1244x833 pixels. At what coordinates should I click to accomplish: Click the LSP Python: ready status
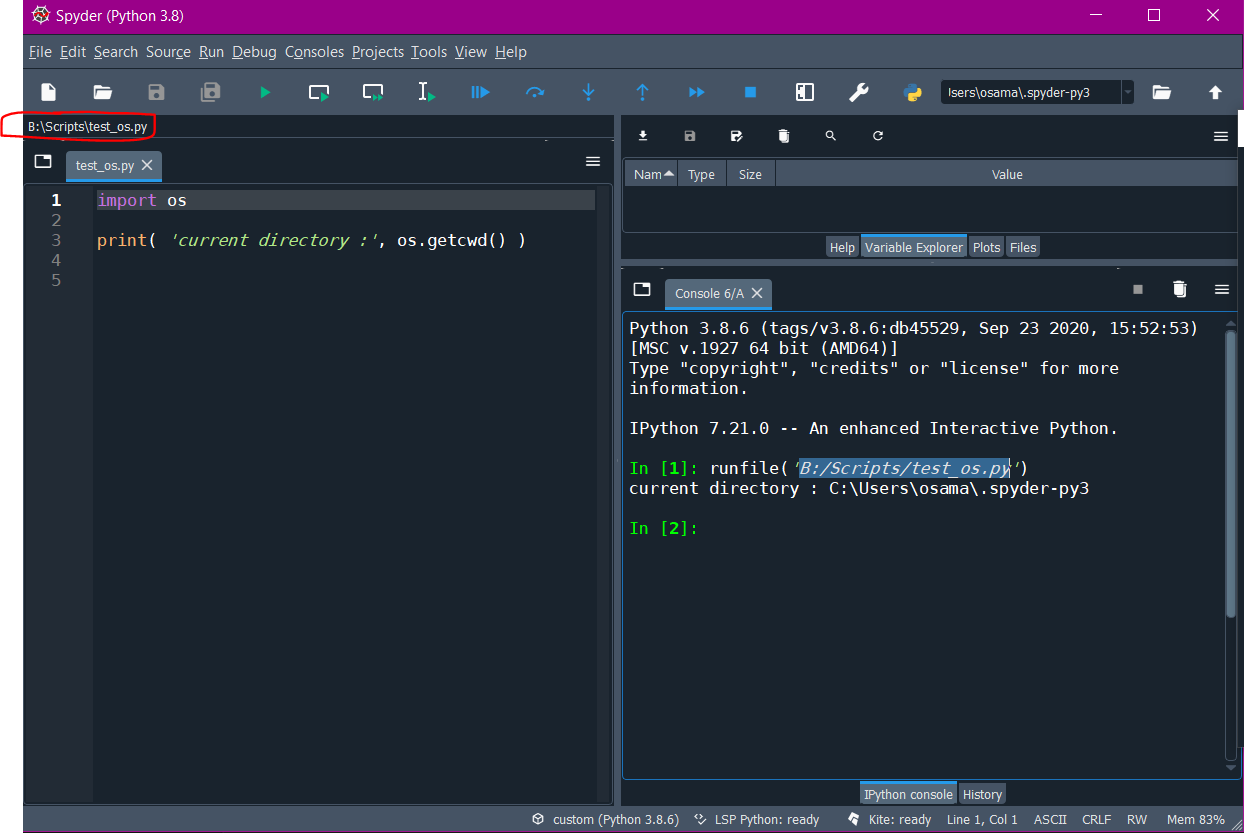pyautogui.click(x=757, y=819)
